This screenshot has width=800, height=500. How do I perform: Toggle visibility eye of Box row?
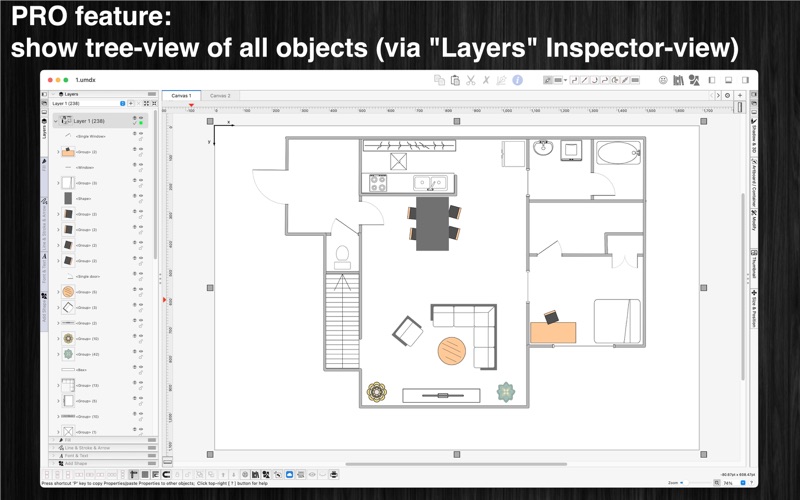tap(141, 367)
